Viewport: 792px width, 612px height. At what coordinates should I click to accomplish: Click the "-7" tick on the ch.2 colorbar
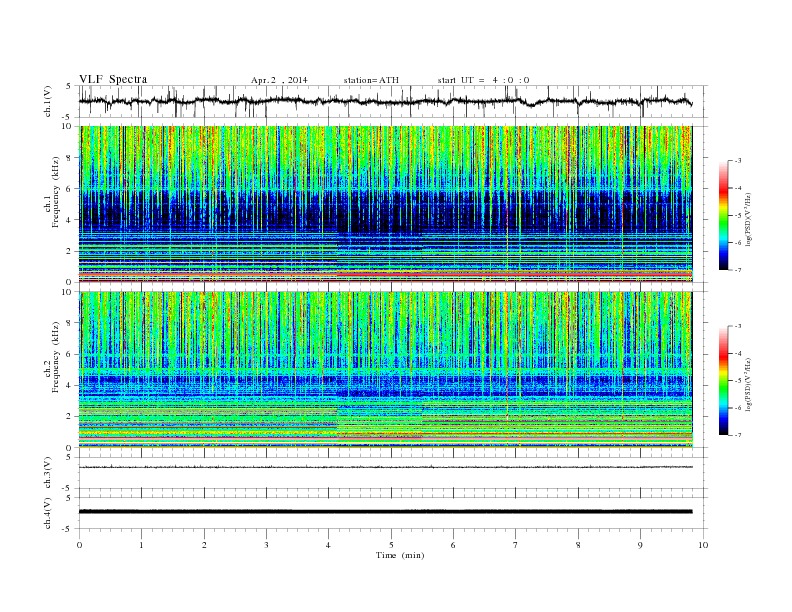pos(738,435)
